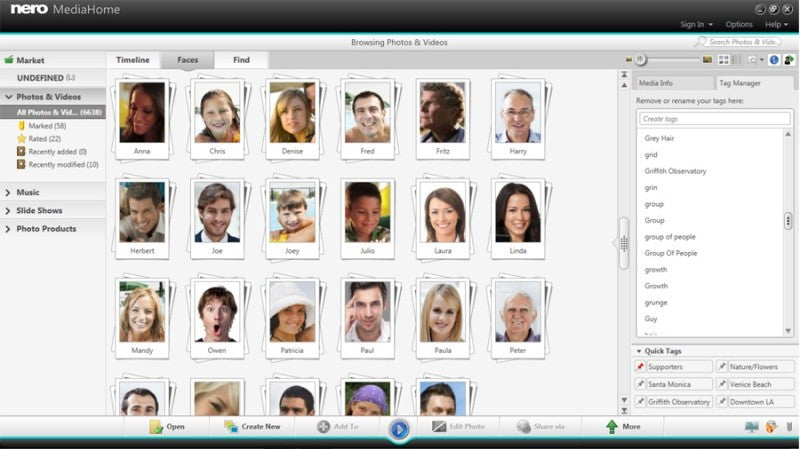This screenshot has width=800, height=449.
Task: Click the search magnifier icon
Action: (x=702, y=41)
